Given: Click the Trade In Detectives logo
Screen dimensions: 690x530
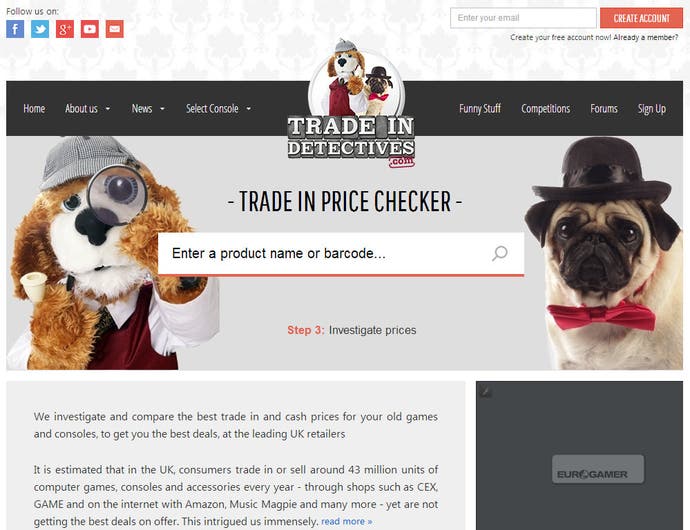Looking at the screenshot, I should (351, 104).
